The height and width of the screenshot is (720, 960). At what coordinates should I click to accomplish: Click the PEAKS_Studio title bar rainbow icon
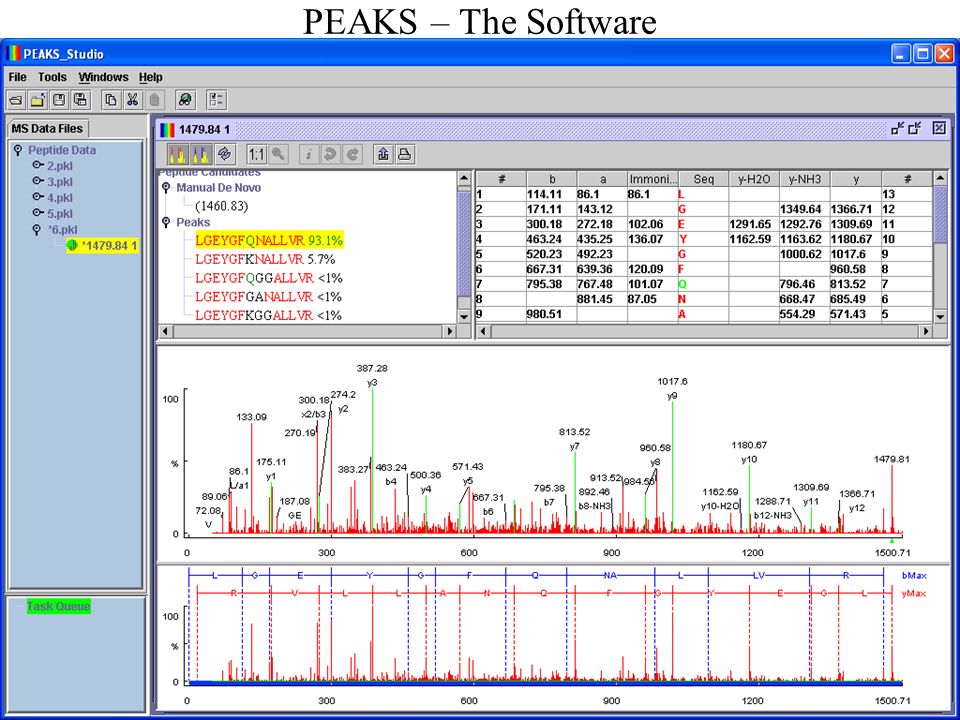click(x=13, y=53)
